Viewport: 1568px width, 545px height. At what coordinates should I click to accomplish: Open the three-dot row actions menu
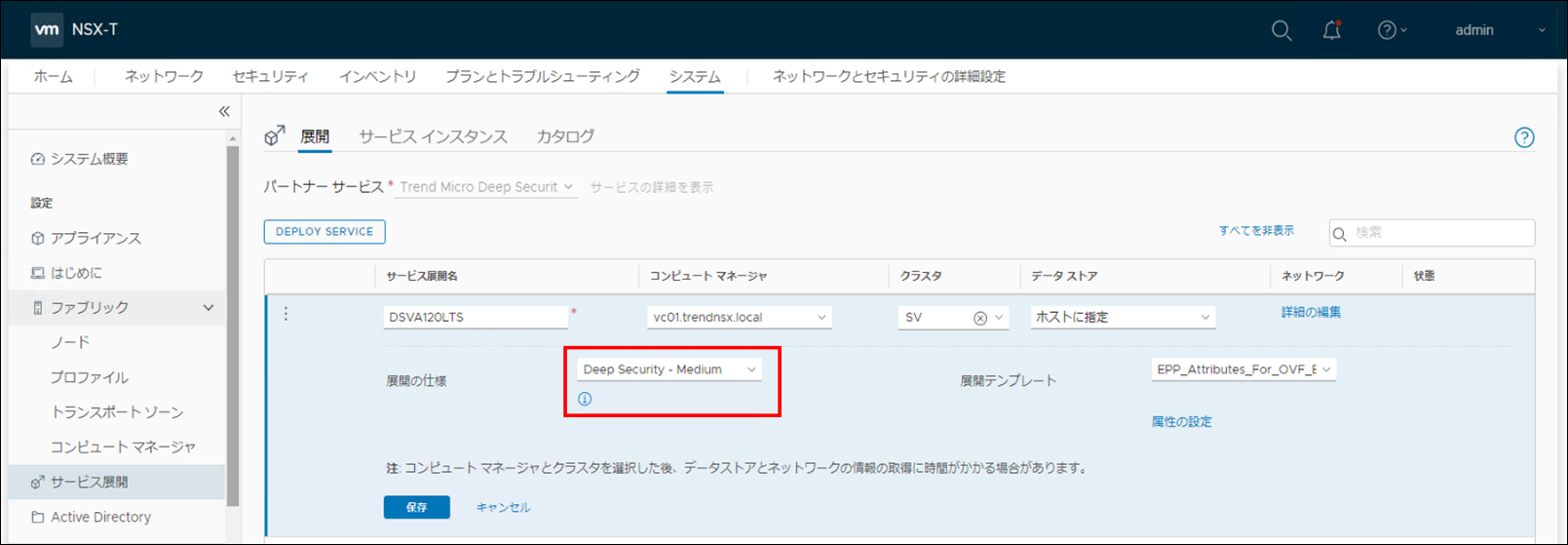(286, 314)
